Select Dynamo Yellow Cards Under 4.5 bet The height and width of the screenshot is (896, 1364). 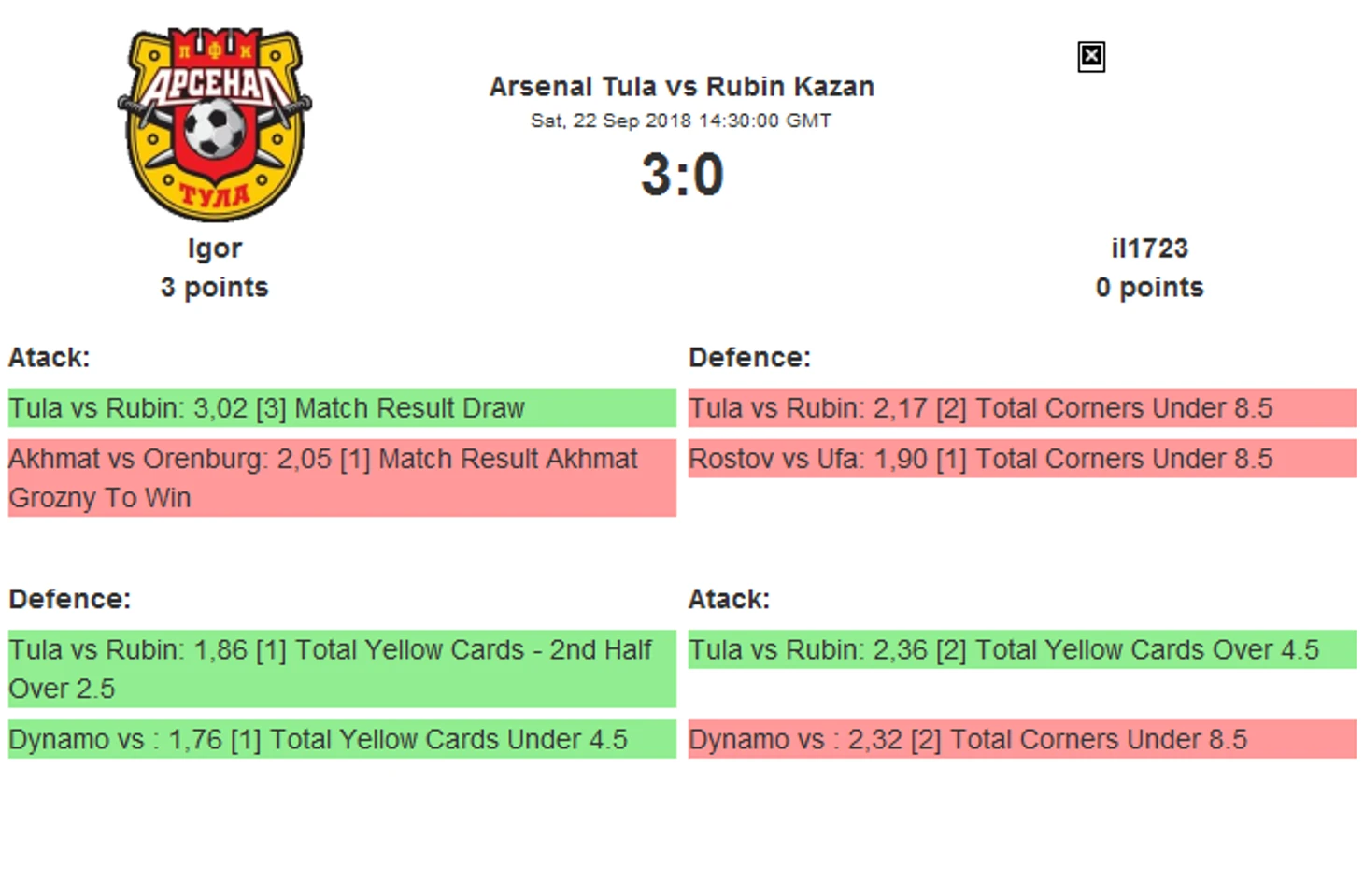342,739
